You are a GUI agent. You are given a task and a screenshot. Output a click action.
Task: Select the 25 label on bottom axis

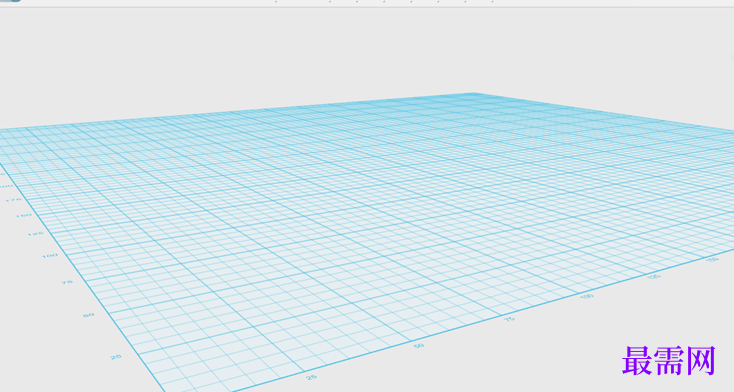311,377
